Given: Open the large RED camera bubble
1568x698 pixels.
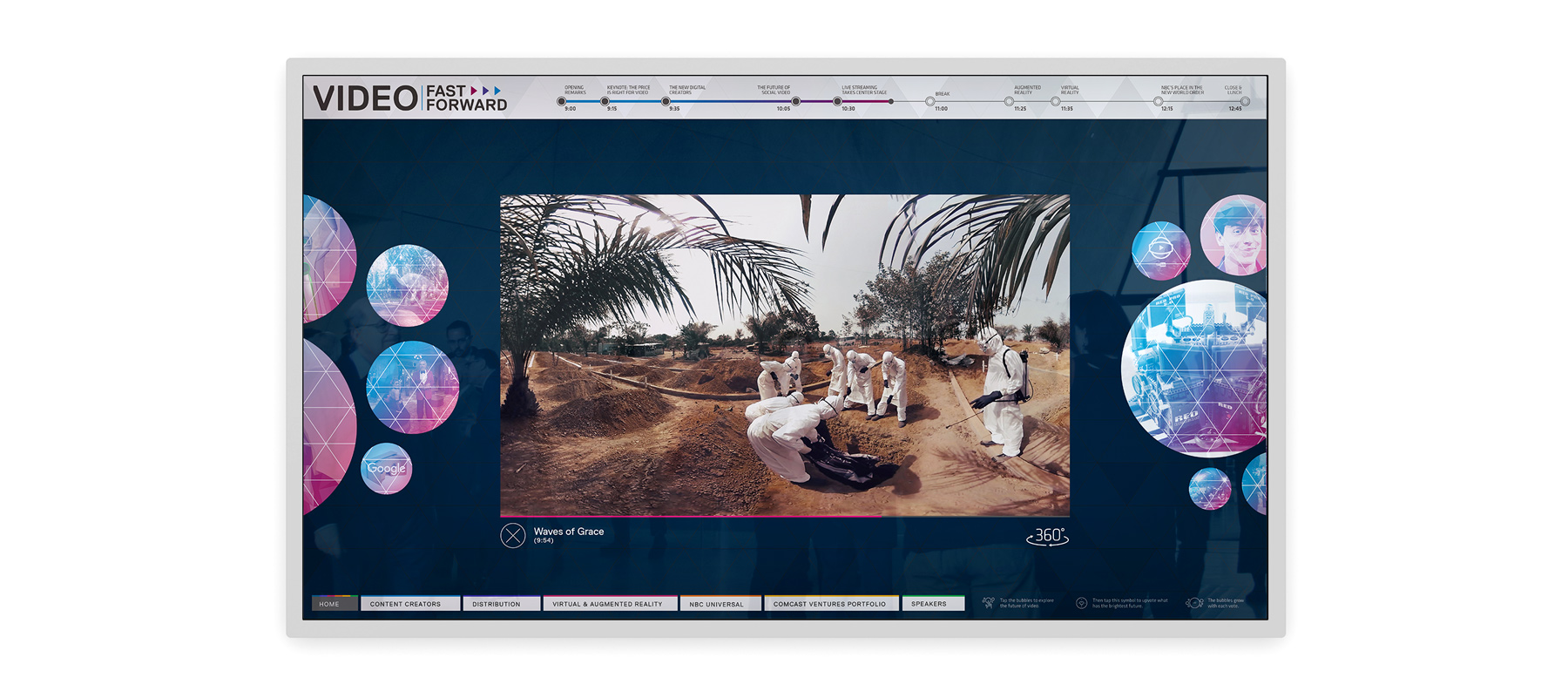Looking at the screenshot, I should (x=1196, y=369).
